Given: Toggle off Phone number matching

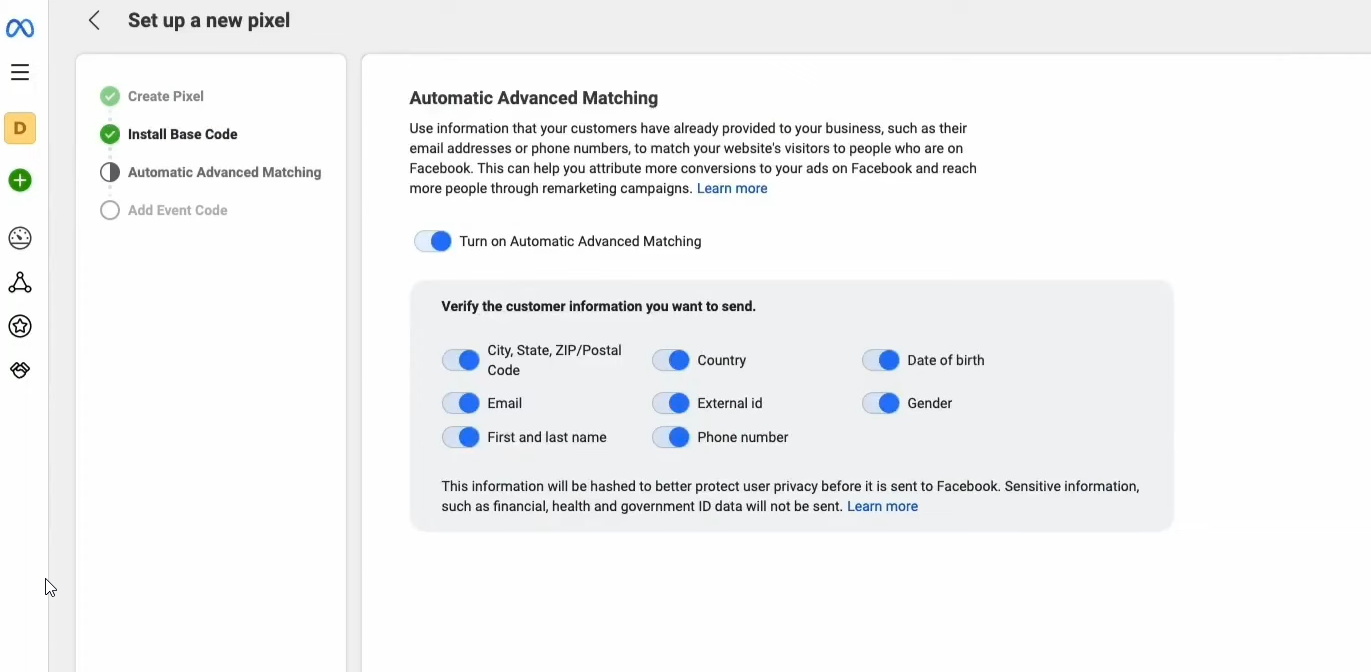Looking at the screenshot, I should point(671,438).
